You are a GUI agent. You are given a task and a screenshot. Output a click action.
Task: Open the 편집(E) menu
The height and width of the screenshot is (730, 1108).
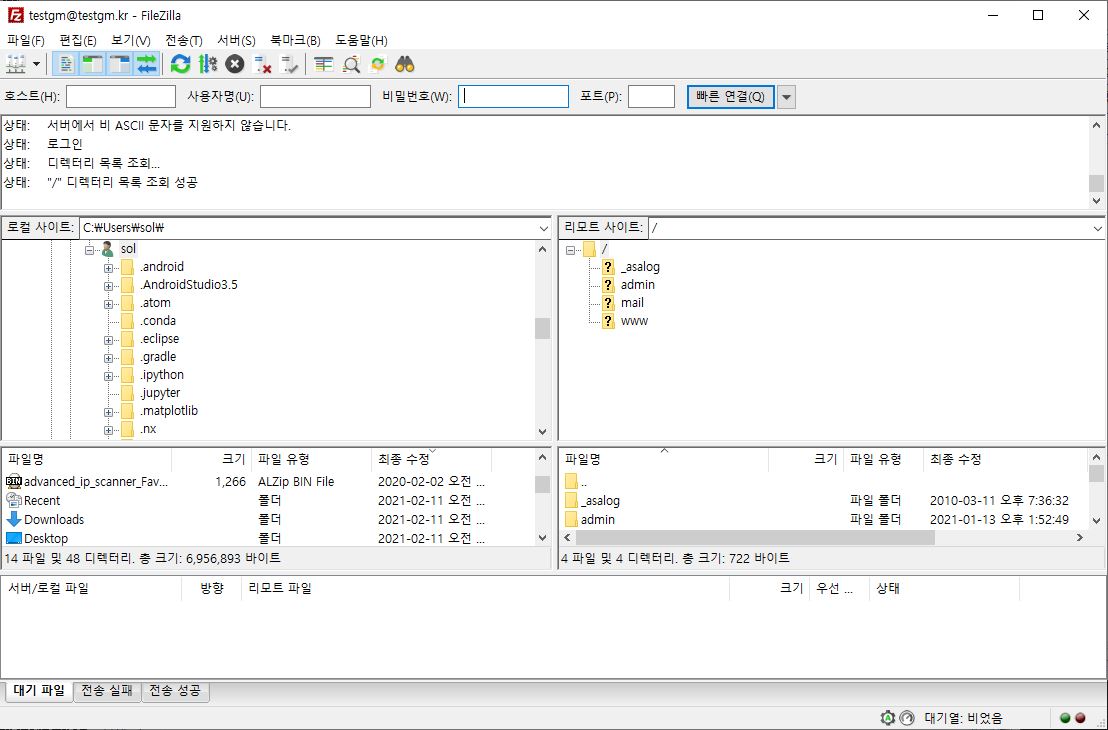78,40
